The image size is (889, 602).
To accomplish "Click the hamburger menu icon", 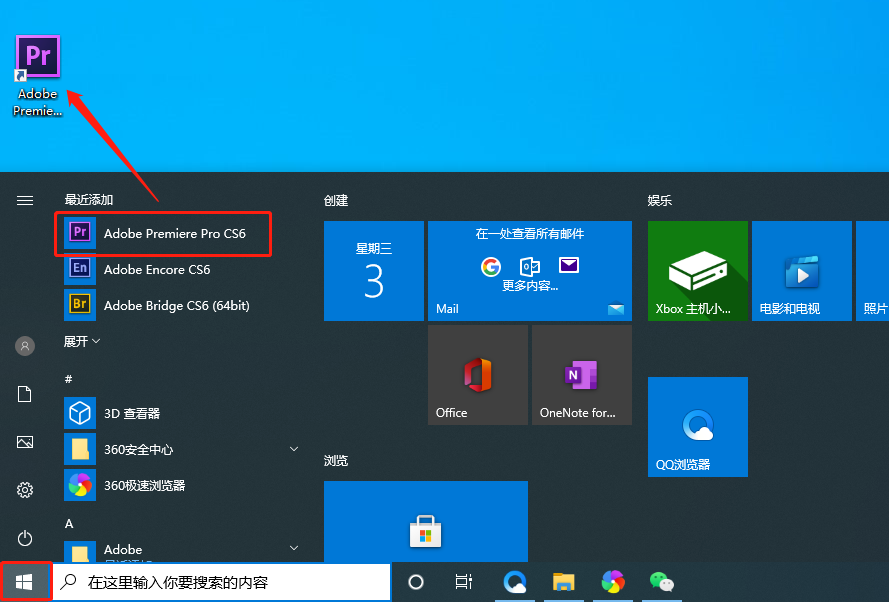I will point(25,200).
